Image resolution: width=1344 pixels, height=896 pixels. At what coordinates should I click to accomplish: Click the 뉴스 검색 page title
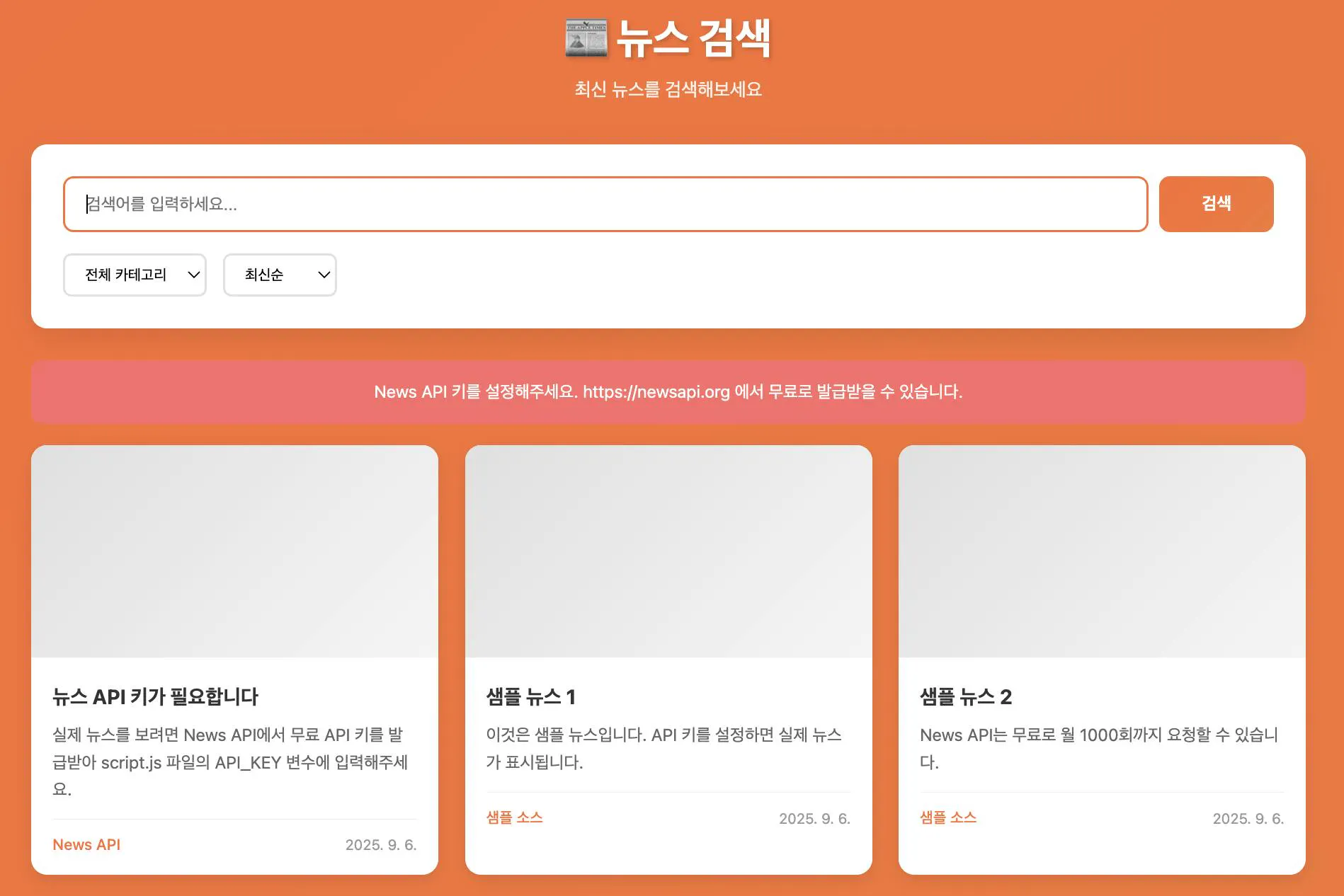(693, 39)
